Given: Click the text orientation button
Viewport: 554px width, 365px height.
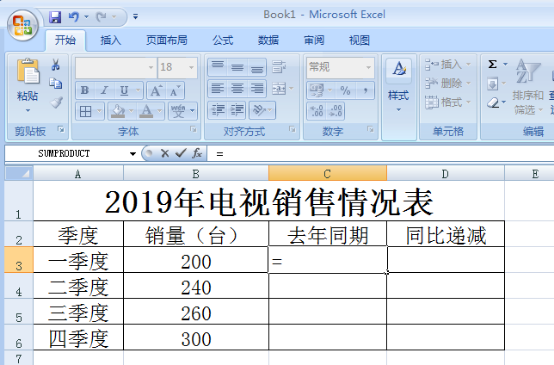Looking at the screenshot, I should [260, 110].
